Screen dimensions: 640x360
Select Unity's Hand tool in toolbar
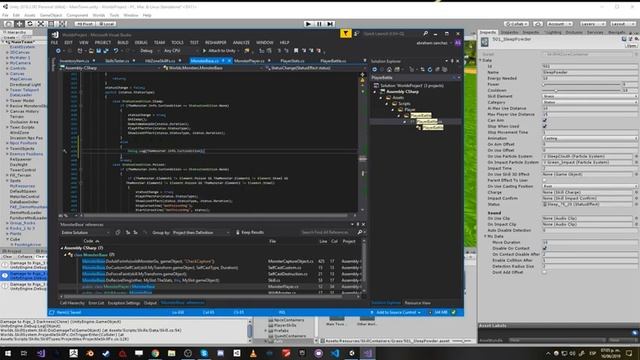tap(9, 24)
